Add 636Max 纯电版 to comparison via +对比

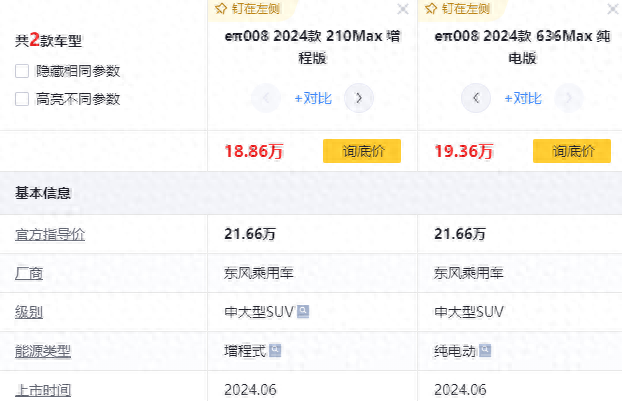[523, 98]
